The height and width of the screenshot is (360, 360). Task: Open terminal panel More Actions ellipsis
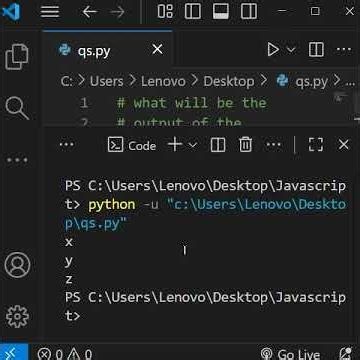pyautogui.click(x=273, y=145)
